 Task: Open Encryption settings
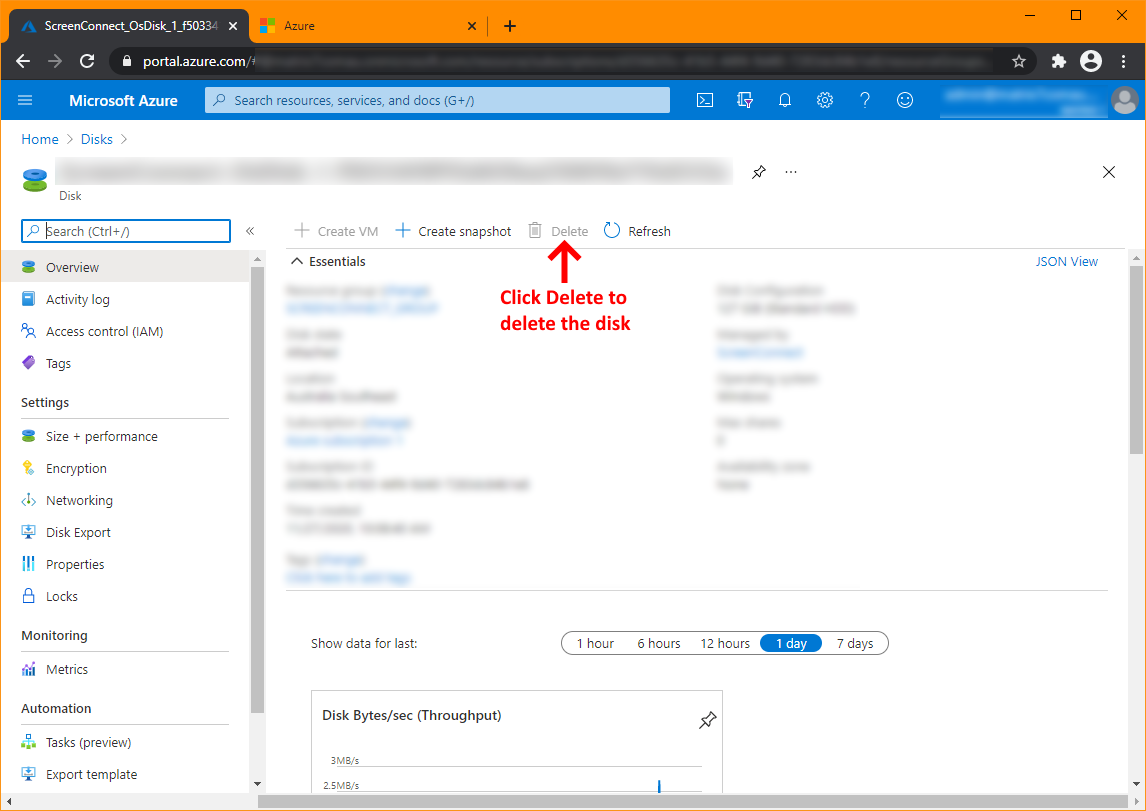point(125,469)
